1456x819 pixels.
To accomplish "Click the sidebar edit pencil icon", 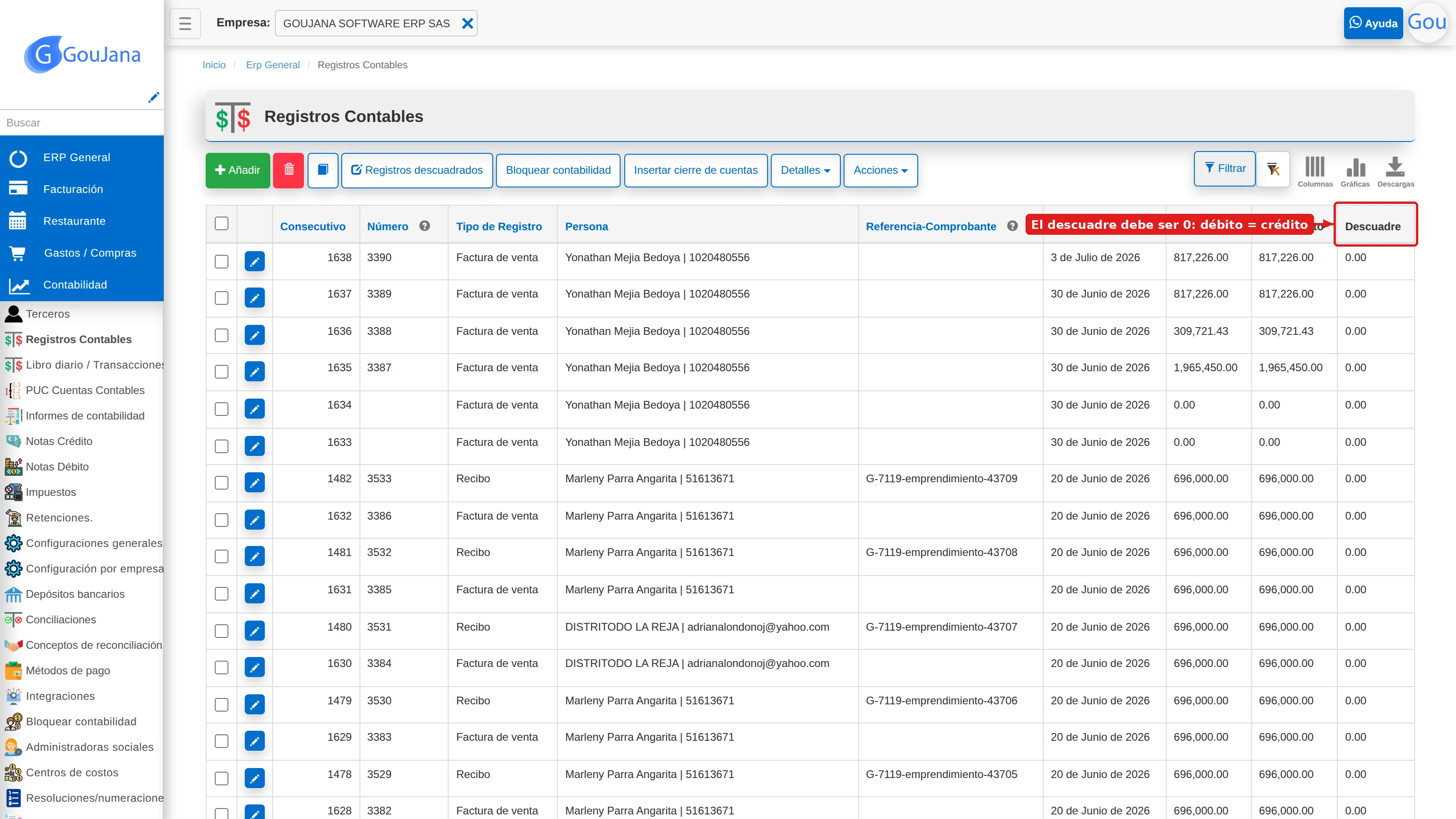I will click(x=153, y=97).
